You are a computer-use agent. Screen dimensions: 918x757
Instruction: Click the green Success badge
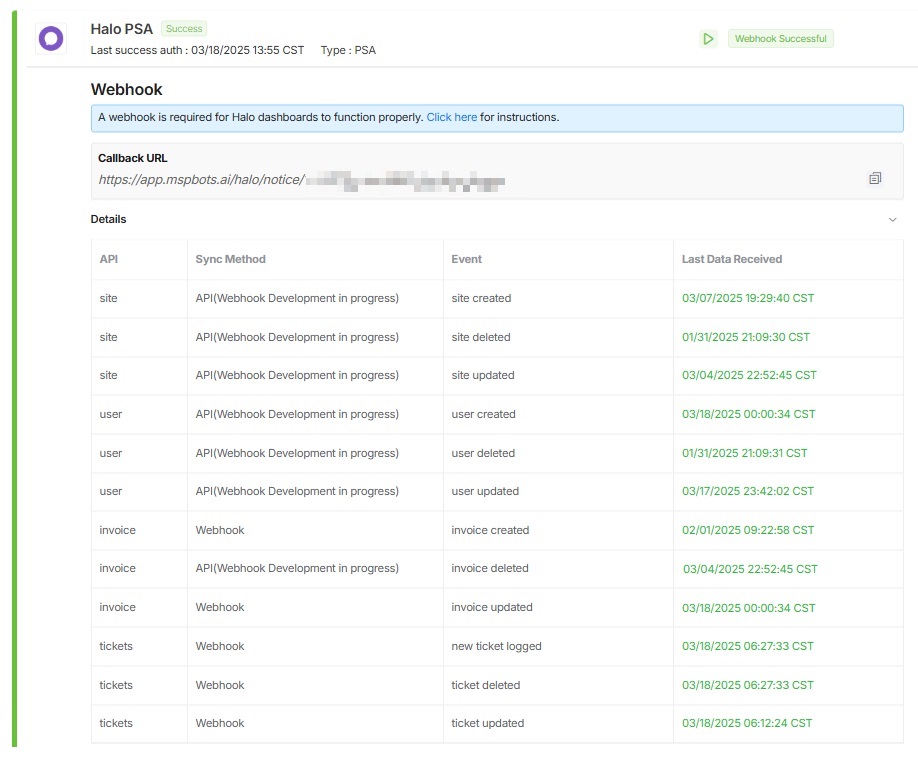[x=184, y=29]
